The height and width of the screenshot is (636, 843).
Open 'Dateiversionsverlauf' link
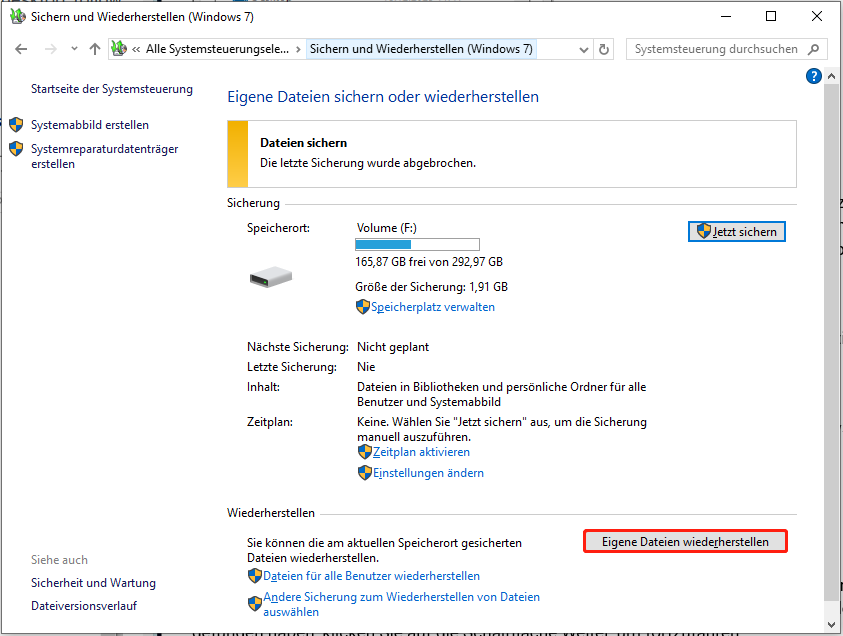click(84, 606)
